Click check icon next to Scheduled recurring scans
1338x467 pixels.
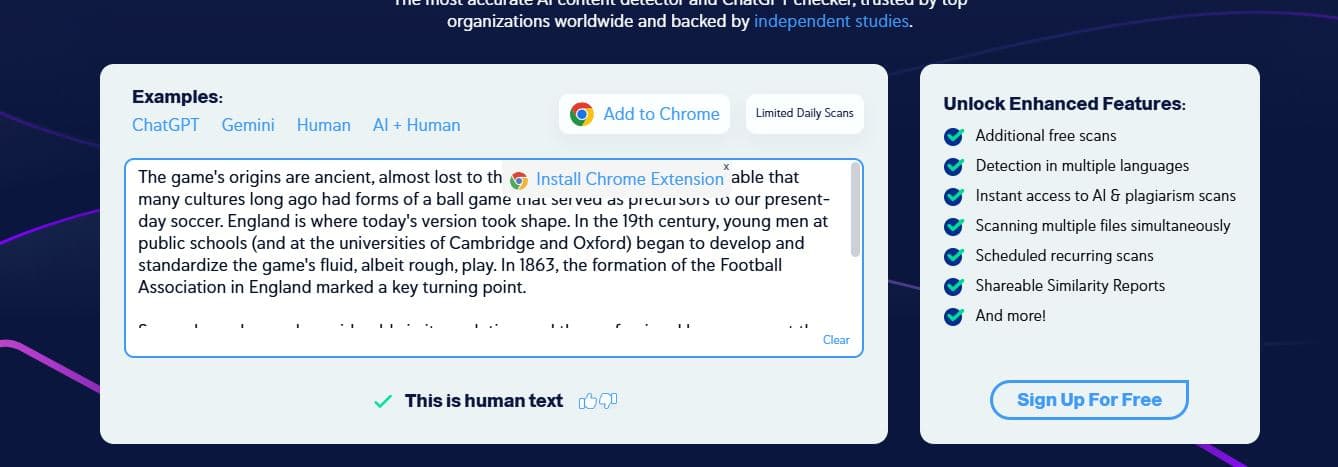954,256
